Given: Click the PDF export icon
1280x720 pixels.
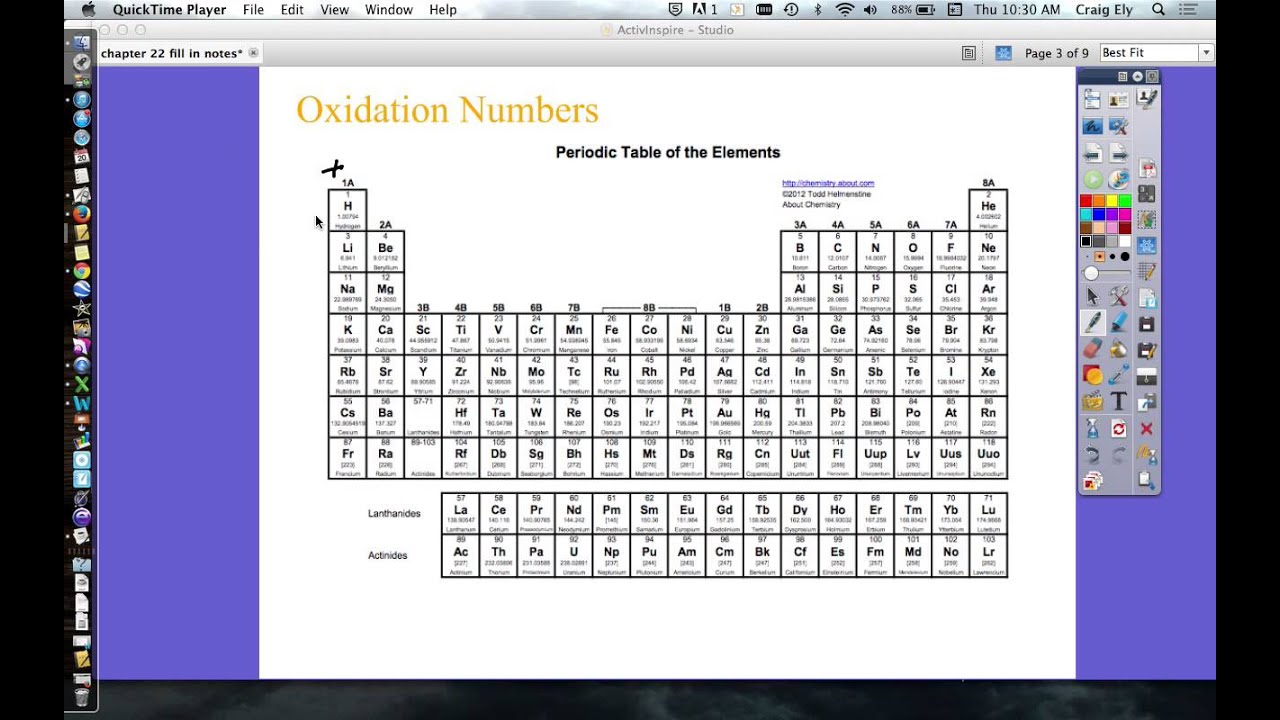Looking at the screenshot, I should pos(1147,168).
